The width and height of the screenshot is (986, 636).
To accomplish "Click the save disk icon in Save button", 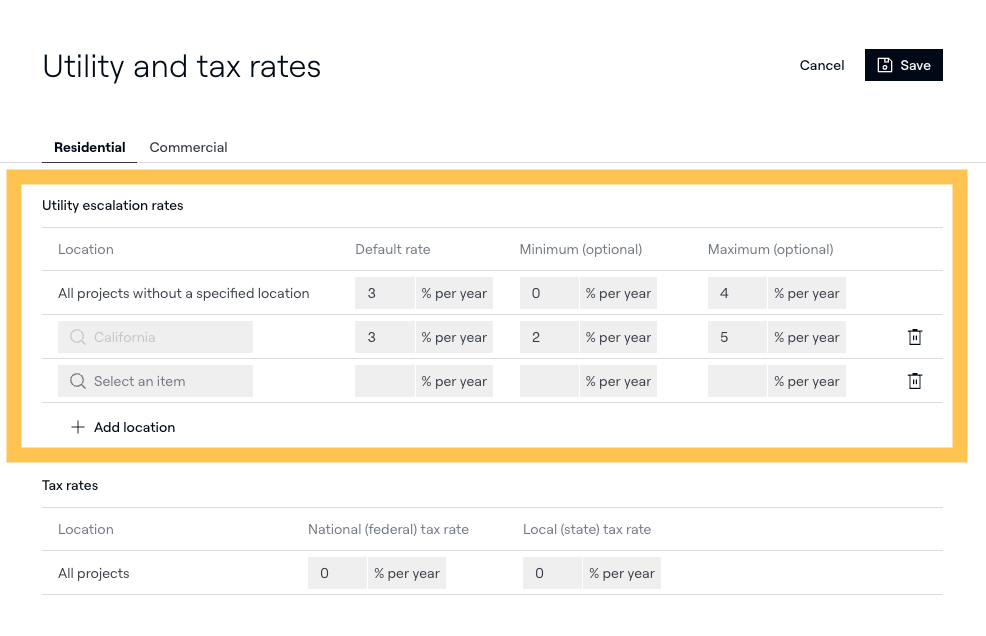I will coord(885,65).
